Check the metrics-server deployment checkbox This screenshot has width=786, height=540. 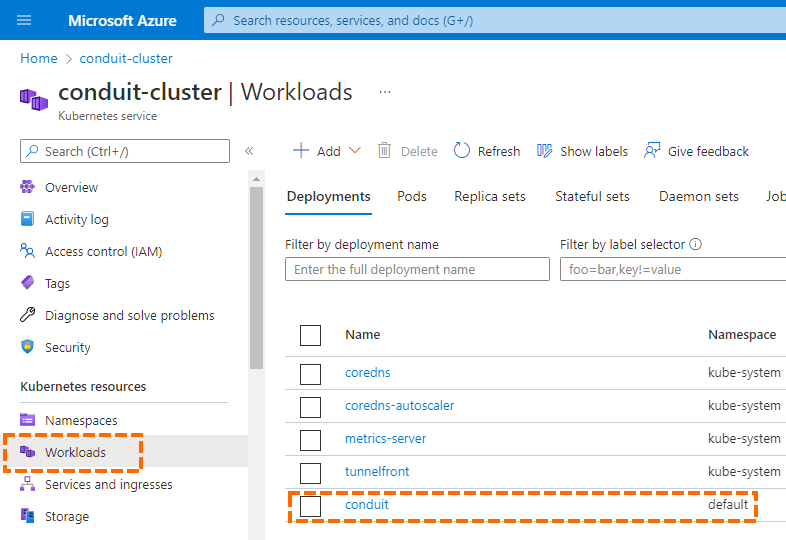pos(310,440)
